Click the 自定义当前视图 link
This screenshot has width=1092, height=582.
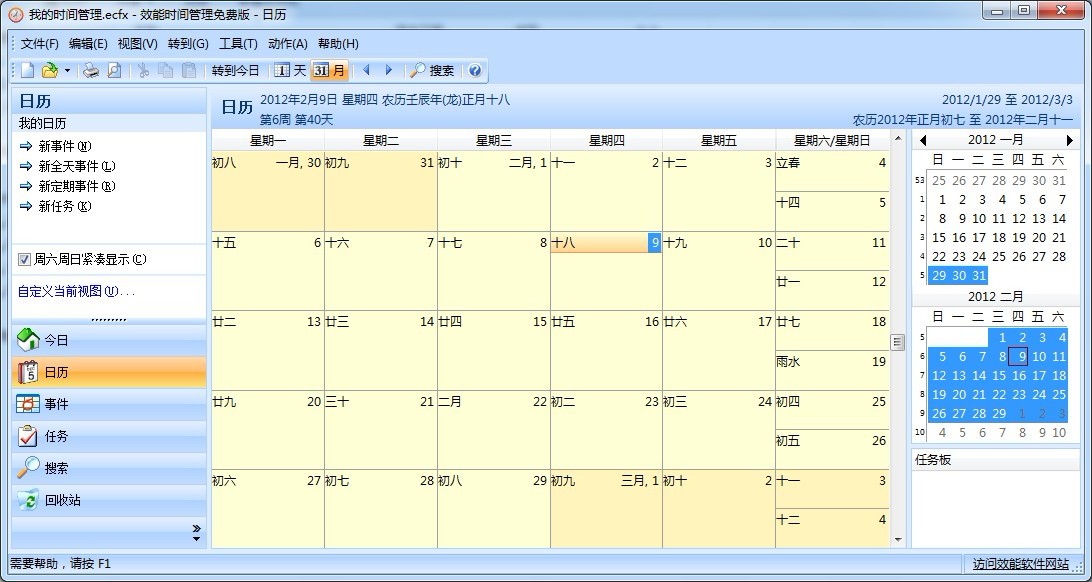coord(76,292)
